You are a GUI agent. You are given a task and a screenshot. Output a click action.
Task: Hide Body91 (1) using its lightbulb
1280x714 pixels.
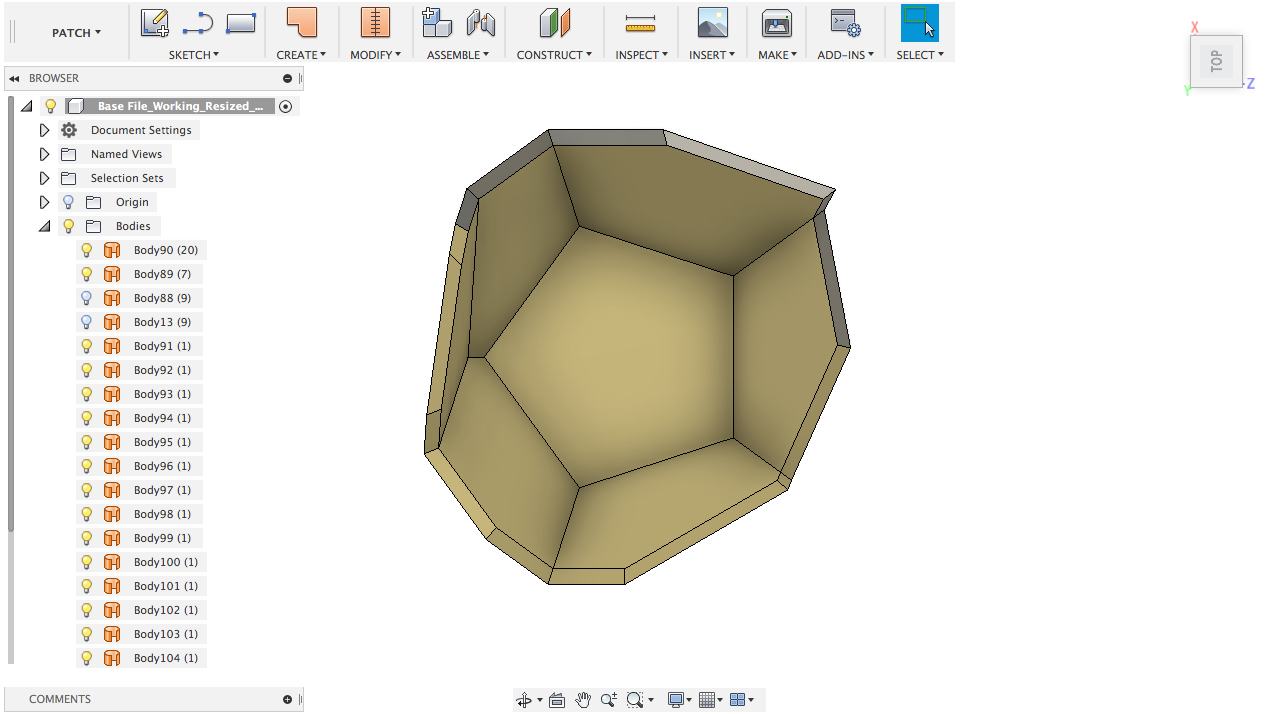click(x=87, y=346)
